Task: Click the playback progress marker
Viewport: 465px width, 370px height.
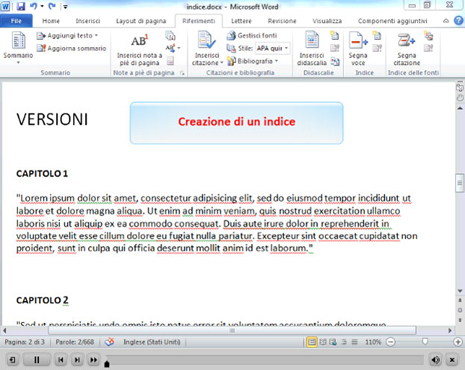Action: [x=107, y=364]
